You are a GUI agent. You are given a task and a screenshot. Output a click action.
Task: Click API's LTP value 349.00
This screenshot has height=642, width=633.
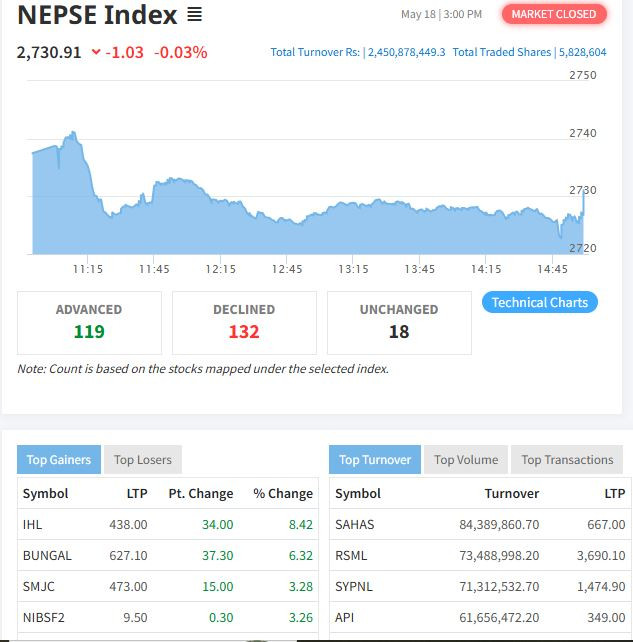(606, 617)
